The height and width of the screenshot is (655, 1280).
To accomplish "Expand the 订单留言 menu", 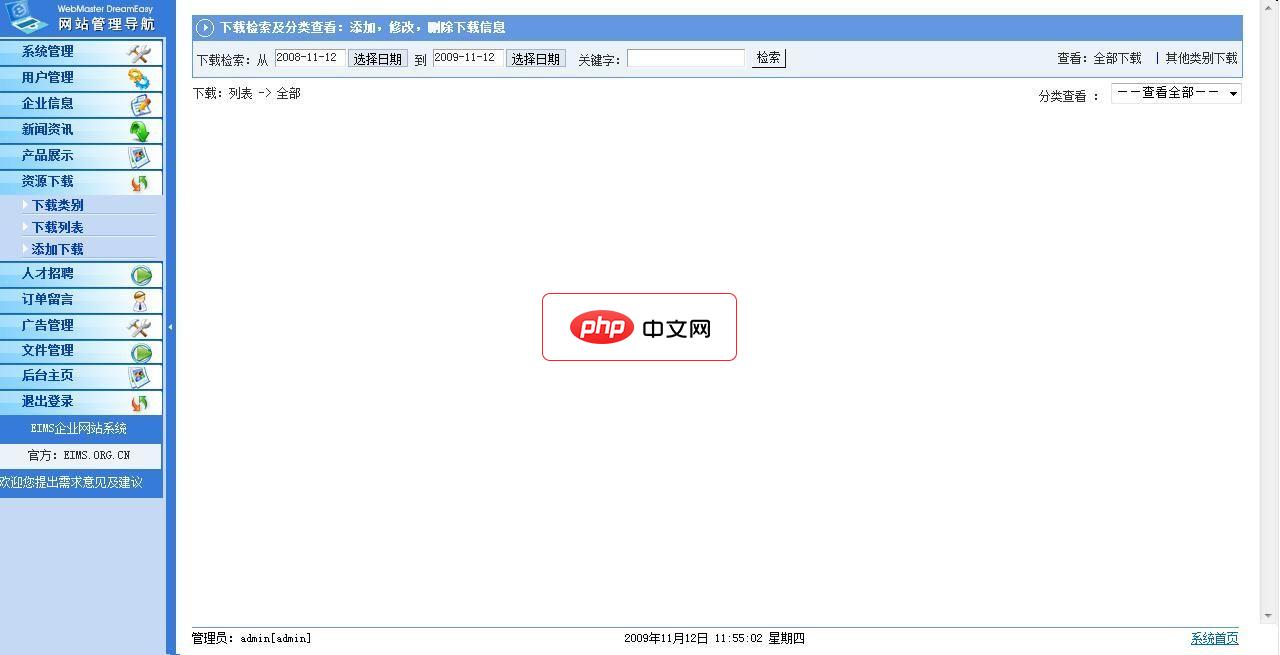I will 81,300.
